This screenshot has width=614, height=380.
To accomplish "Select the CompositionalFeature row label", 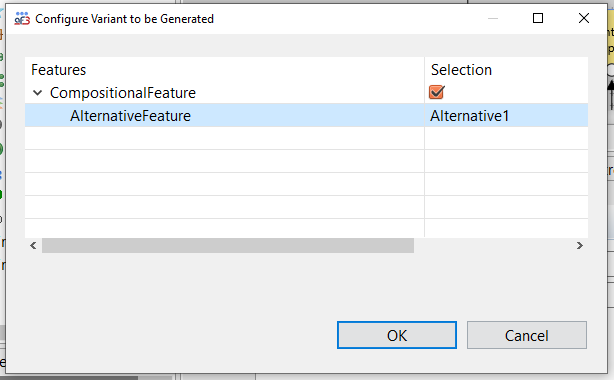I will 123,93.
